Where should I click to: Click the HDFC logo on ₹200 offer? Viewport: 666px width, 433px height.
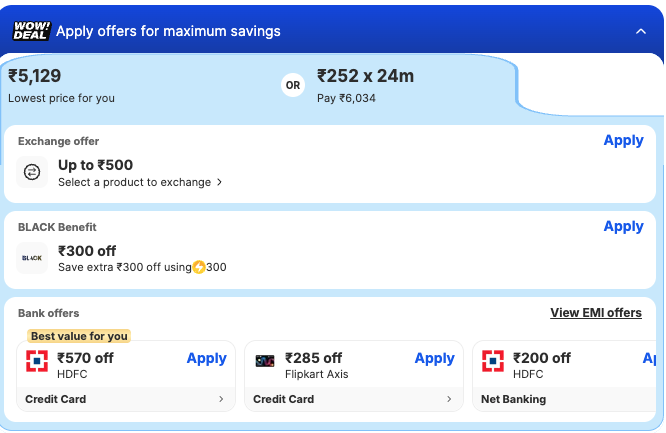click(493, 362)
